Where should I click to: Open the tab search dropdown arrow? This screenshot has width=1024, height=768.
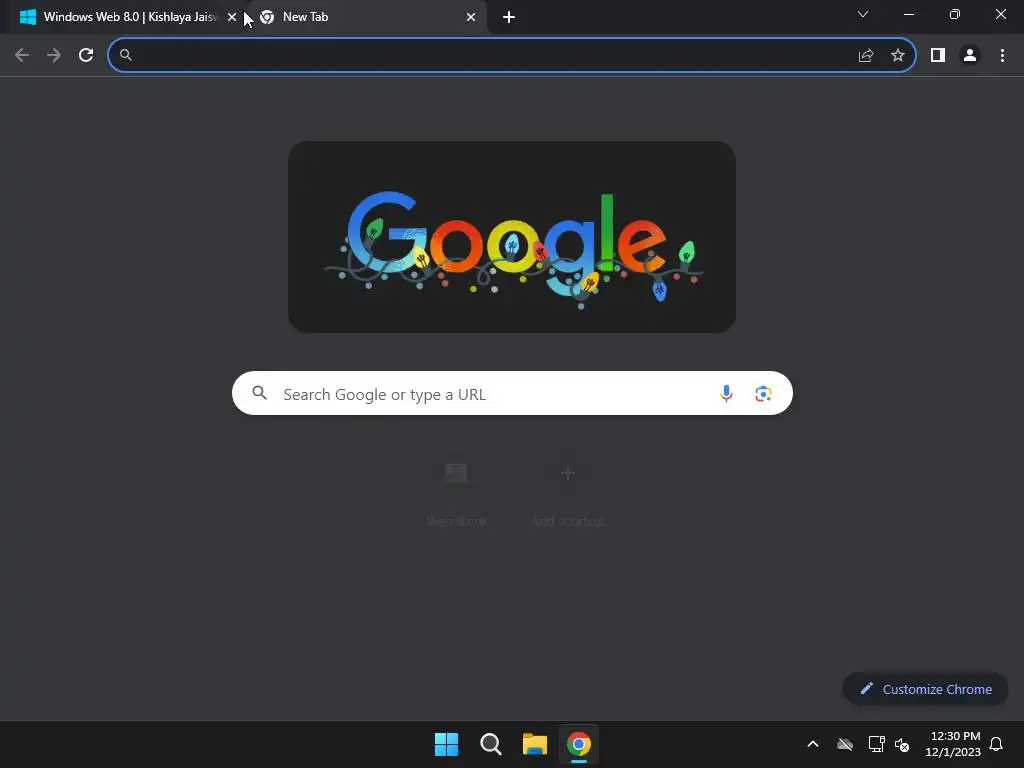pos(863,14)
